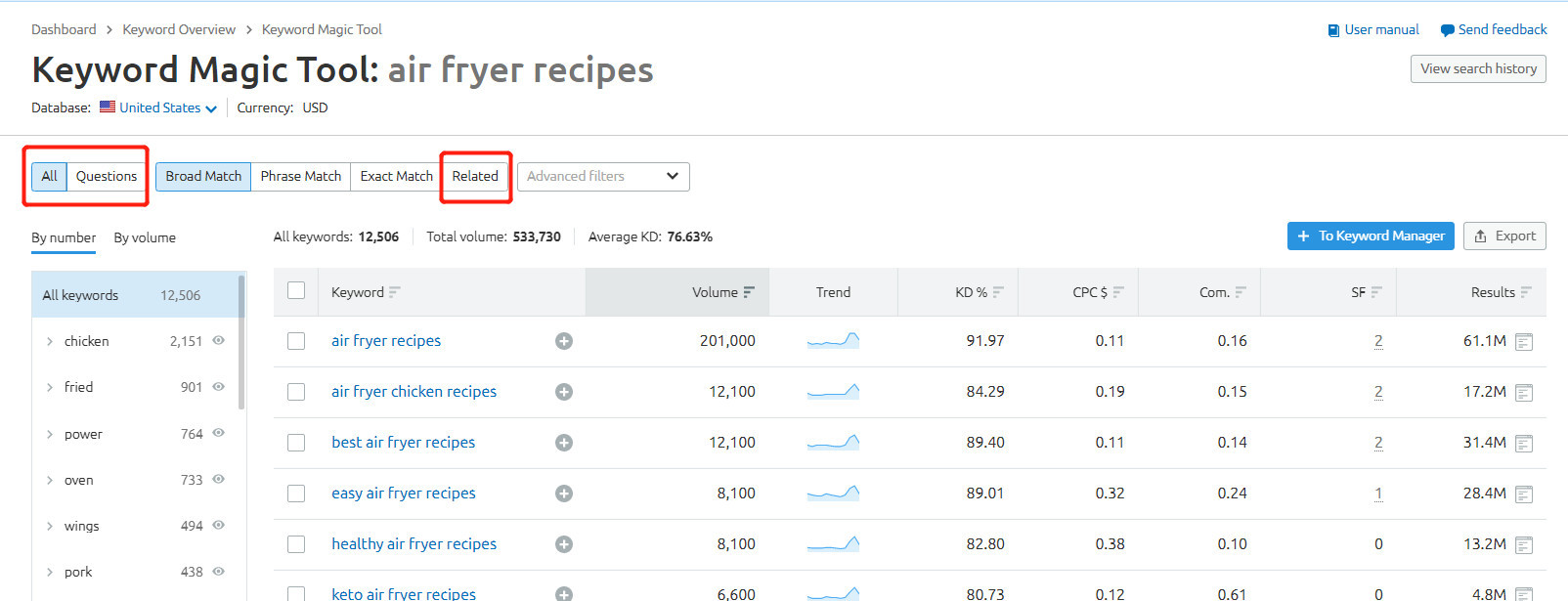View trend chart for best air fryer recipes
The width and height of the screenshot is (1568, 601).
click(833, 443)
